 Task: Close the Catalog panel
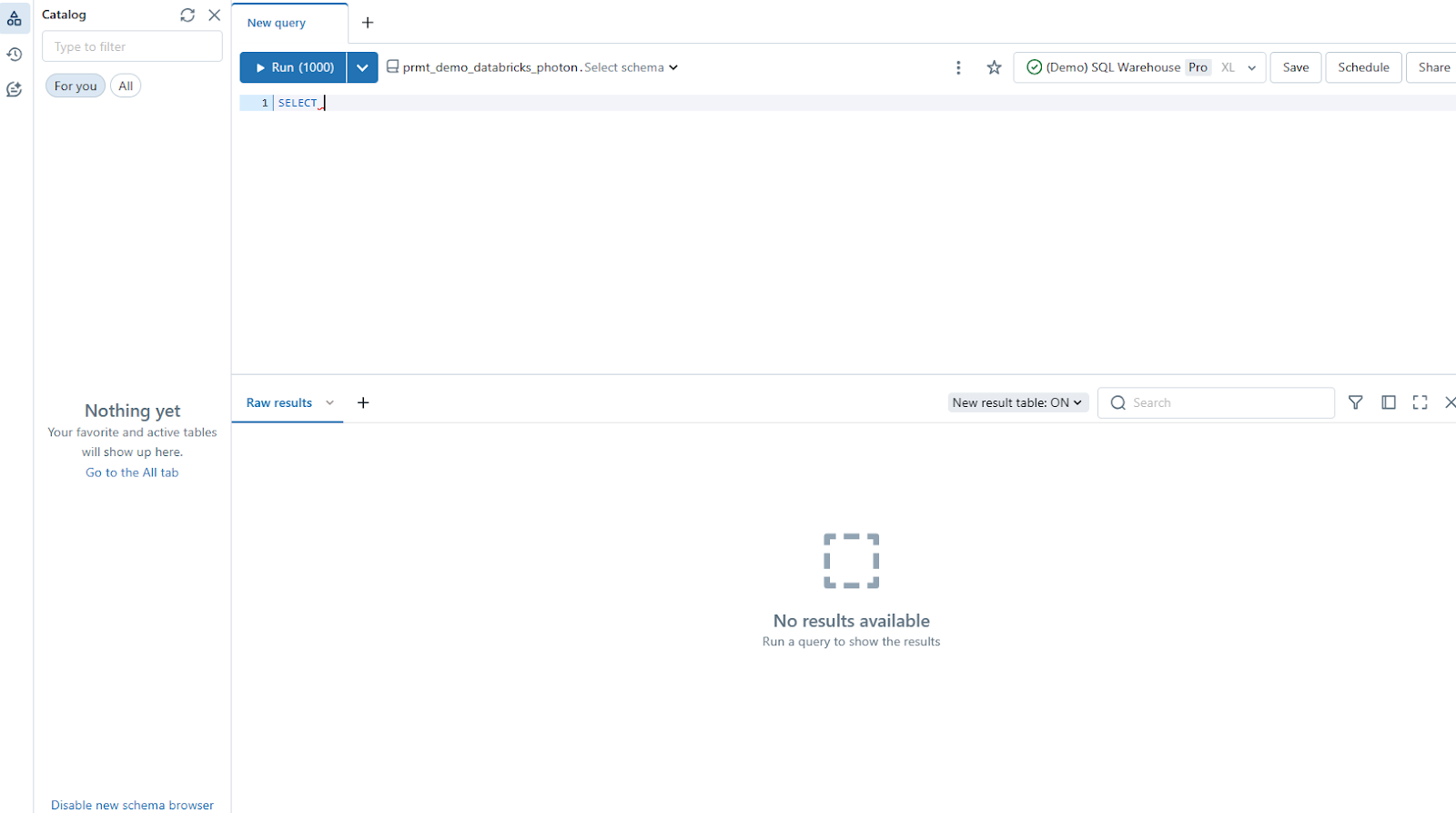pyautogui.click(x=214, y=15)
